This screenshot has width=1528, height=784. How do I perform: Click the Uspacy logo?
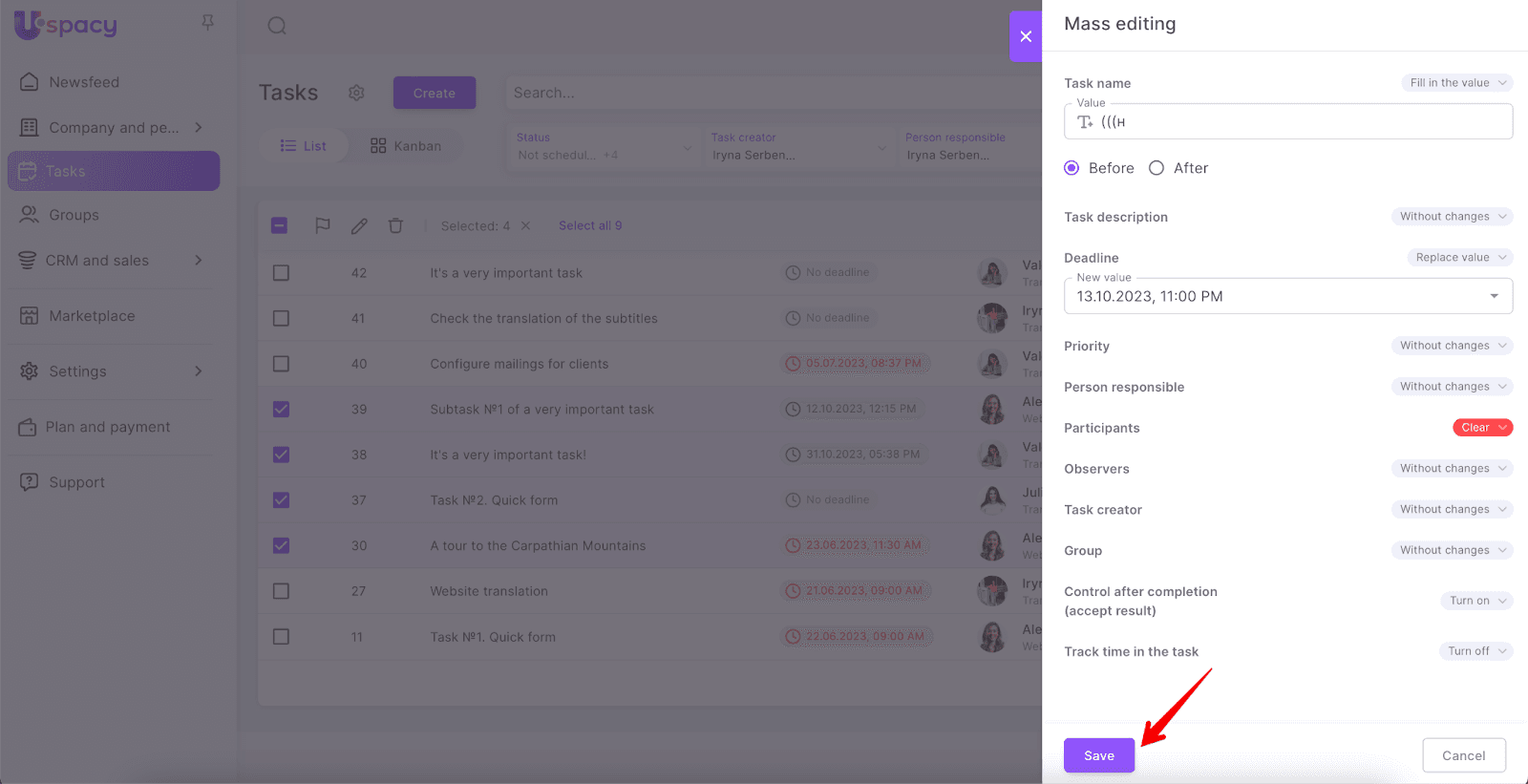(x=66, y=25)
